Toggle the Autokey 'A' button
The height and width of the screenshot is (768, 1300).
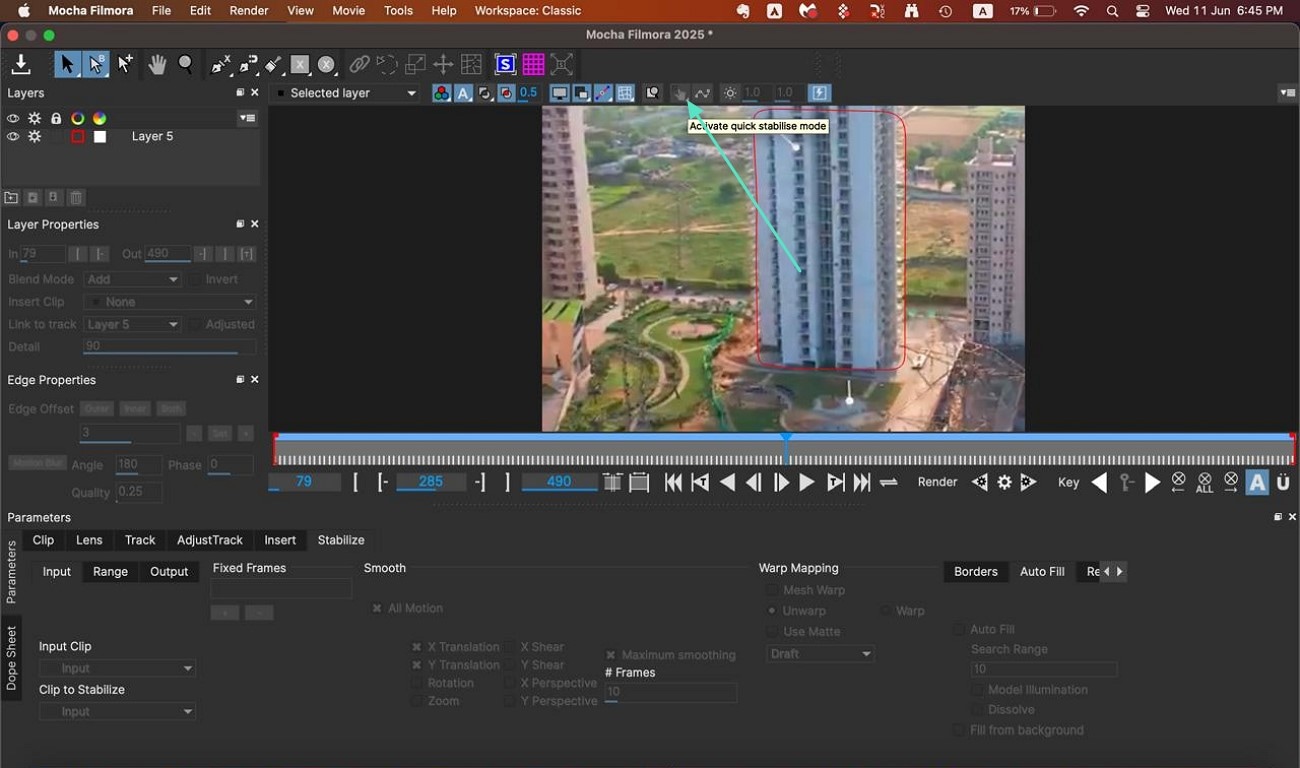point(1257,483)
